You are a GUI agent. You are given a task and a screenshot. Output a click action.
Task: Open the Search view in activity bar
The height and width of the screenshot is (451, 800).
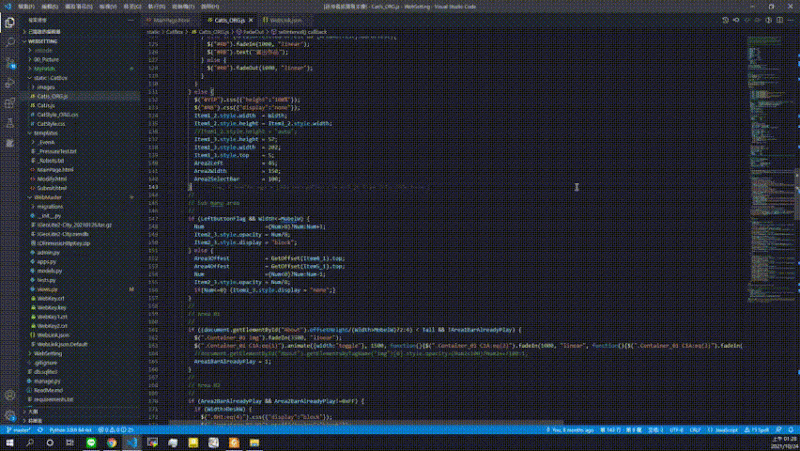click(10, 42)
